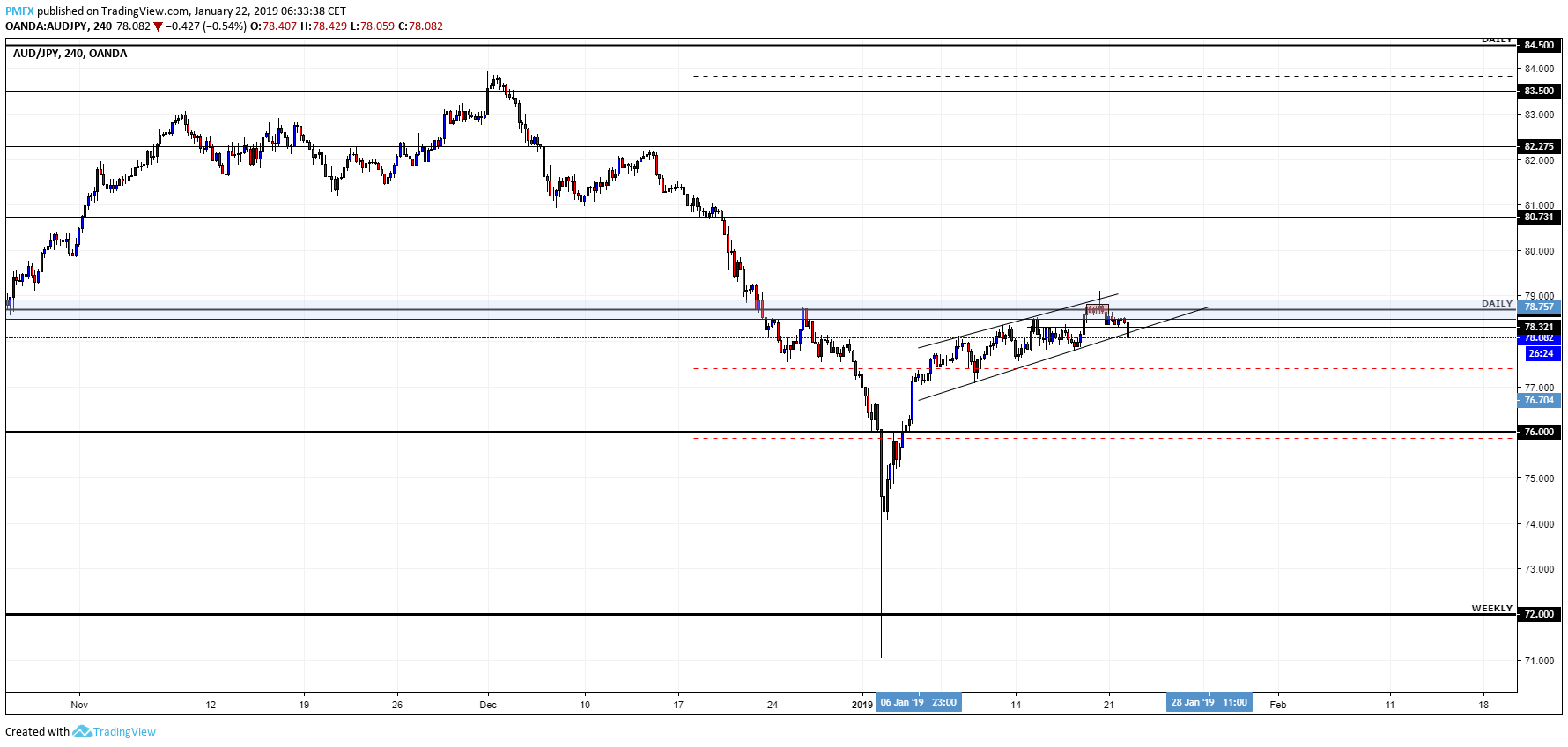Click the close value C:78.082 in header
The width and height of the screenshot is (1568, 747).
click(420, 26)
